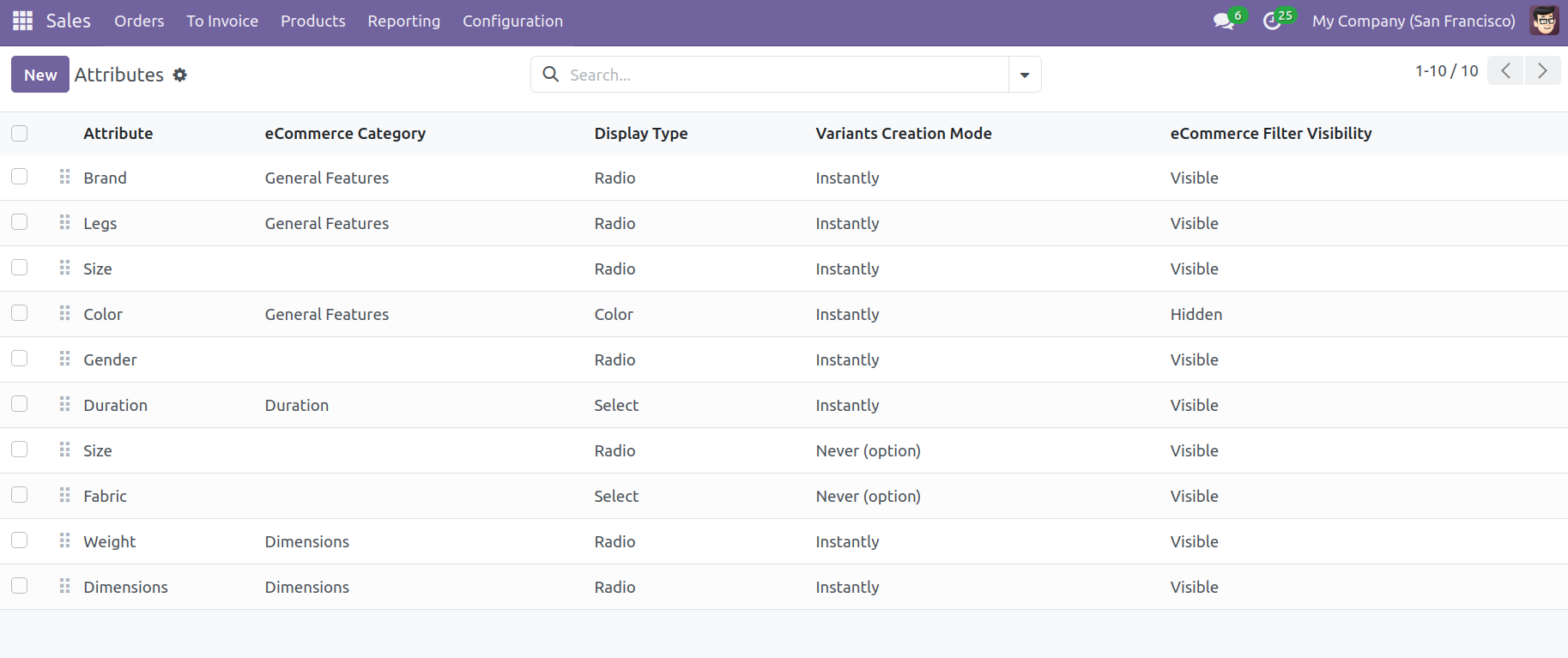Click the search magnifier icon
Image resolution: width=1568 pixels, height=658 pixels.
tap(551, 75)
